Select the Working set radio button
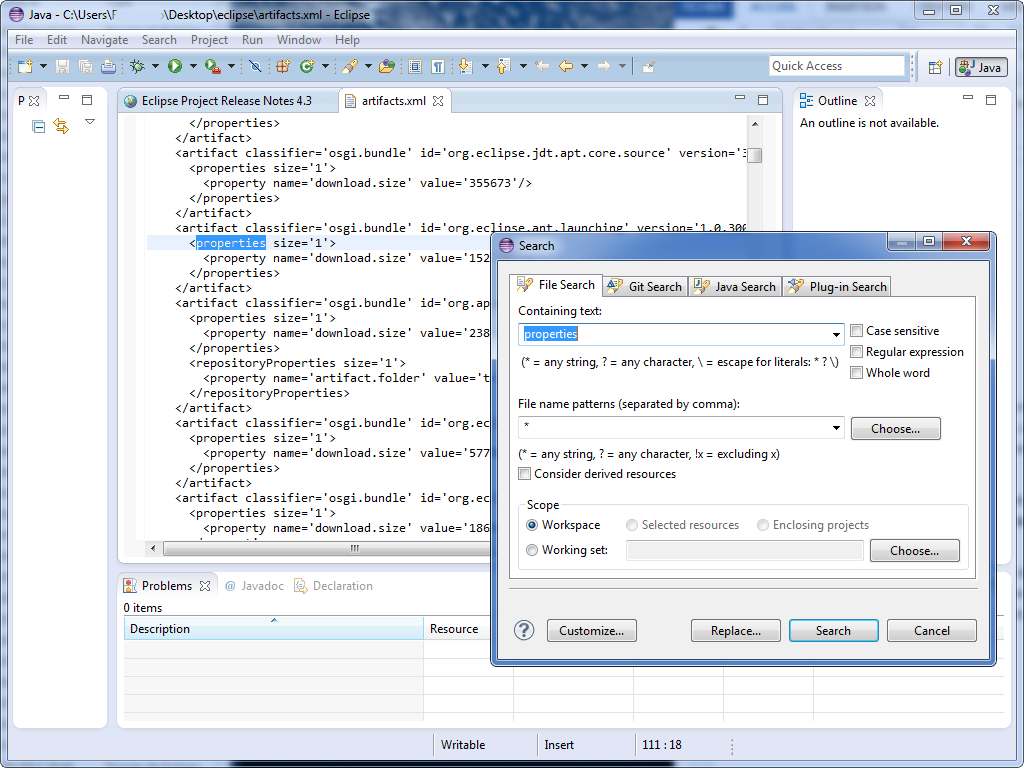The height and width of the screenshot is (768, 1024). click(532, 550)
